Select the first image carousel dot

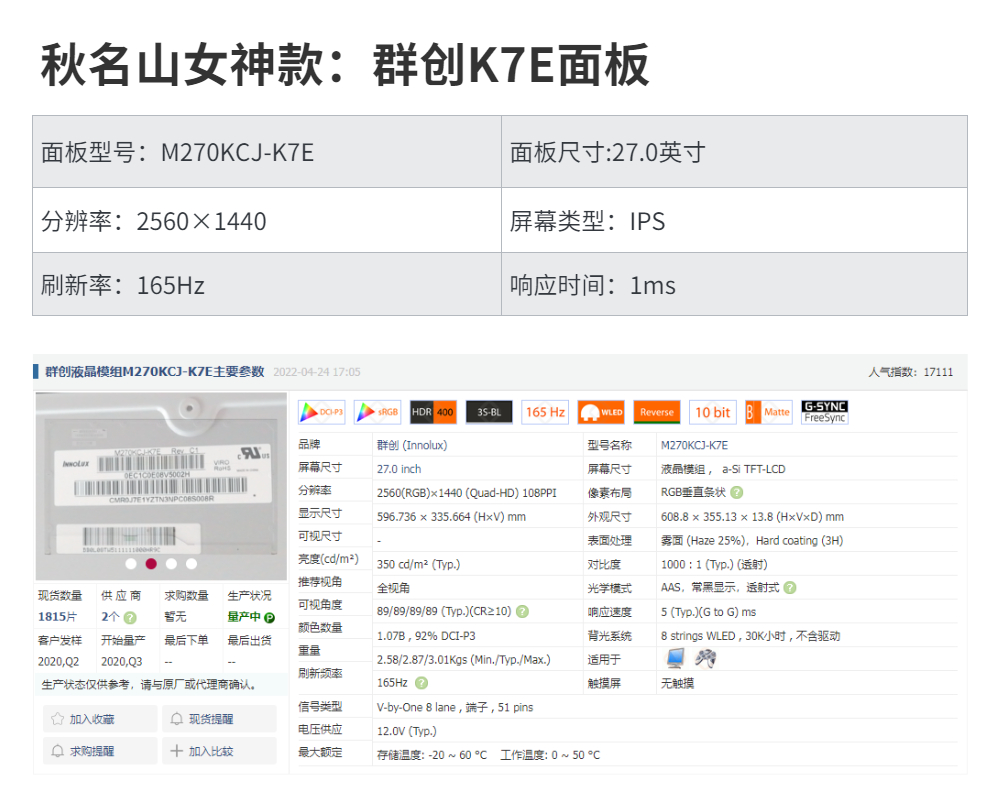(x=131, y=564)
